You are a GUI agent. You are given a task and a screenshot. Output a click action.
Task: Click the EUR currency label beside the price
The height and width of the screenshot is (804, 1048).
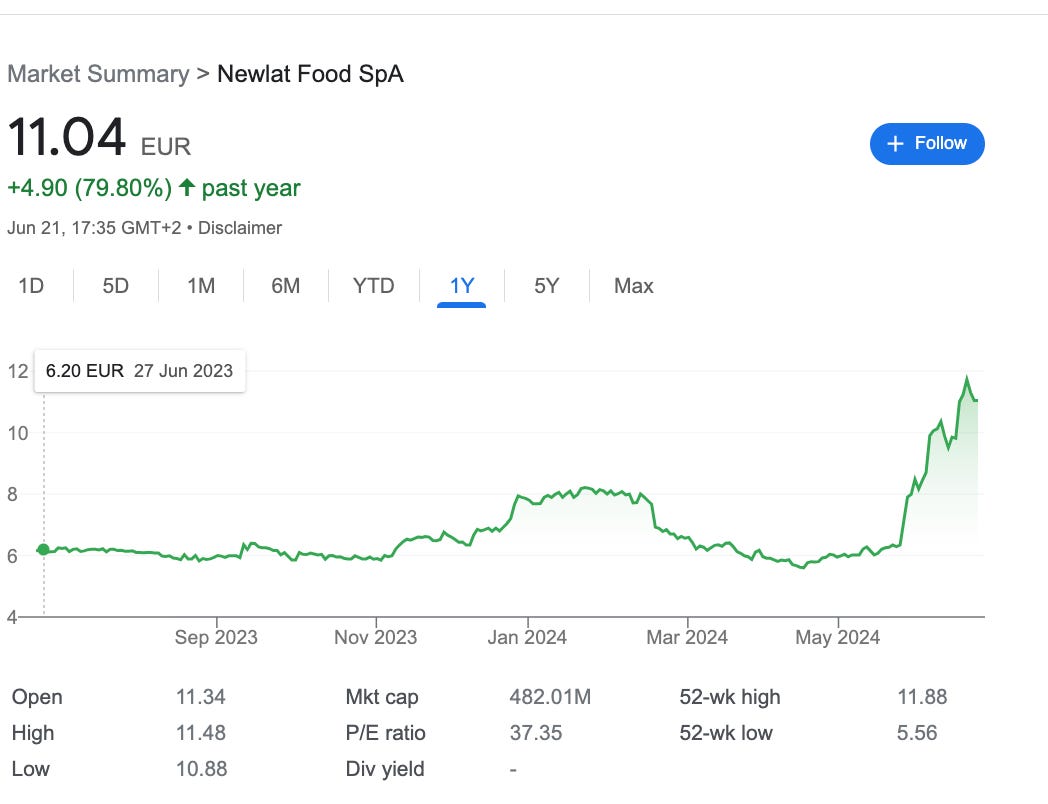[x=166, y=146]
